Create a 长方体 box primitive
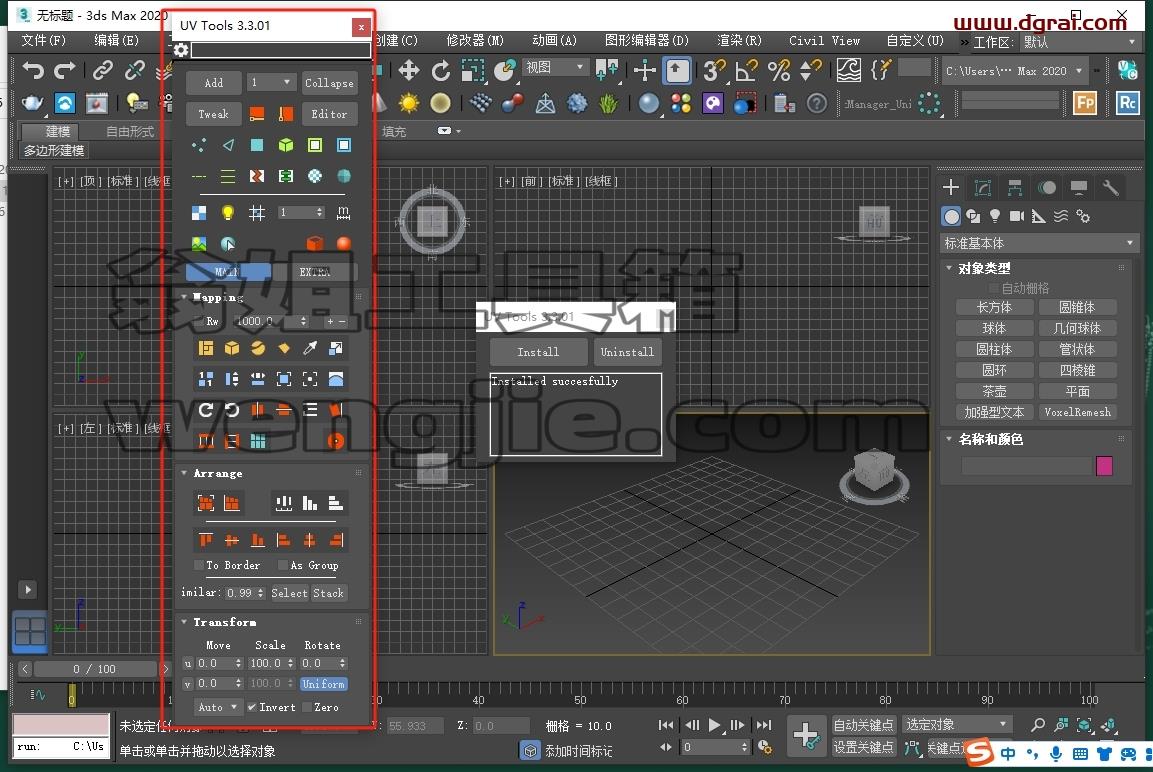Image resolution: width=1153 pixels, height=772 pixels. [x=994, y=307]
